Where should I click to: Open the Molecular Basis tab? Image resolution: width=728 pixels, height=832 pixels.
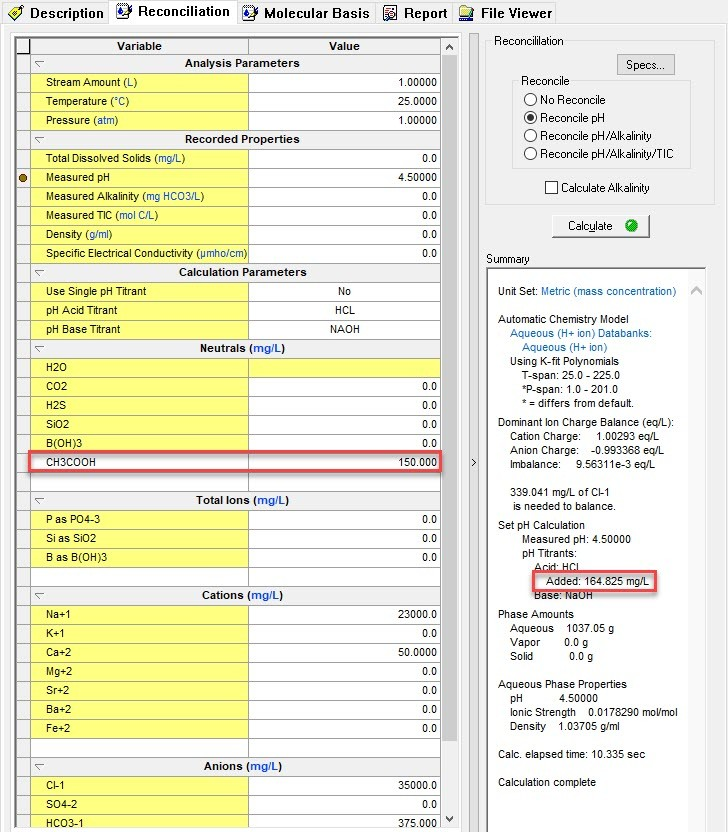point(306,13)
